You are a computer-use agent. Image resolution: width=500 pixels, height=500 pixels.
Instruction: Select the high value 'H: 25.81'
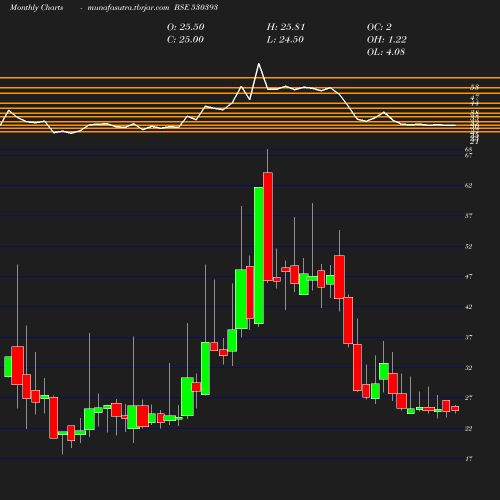tap(286, 27)
